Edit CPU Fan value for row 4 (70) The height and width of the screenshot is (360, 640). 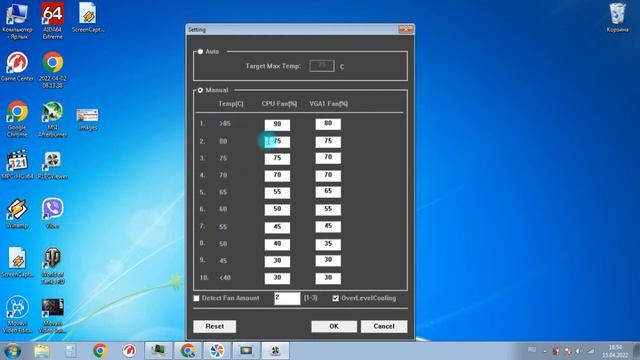277,176
